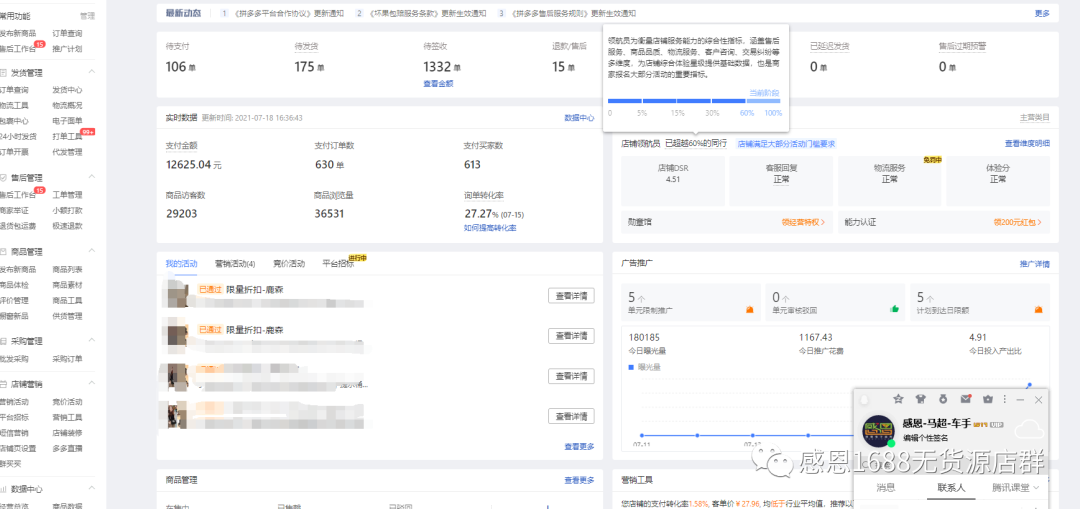Open 推广计划 in sidebar
Screen dimensions: 1080x509
pyautogui.click(x=67, y=49)
